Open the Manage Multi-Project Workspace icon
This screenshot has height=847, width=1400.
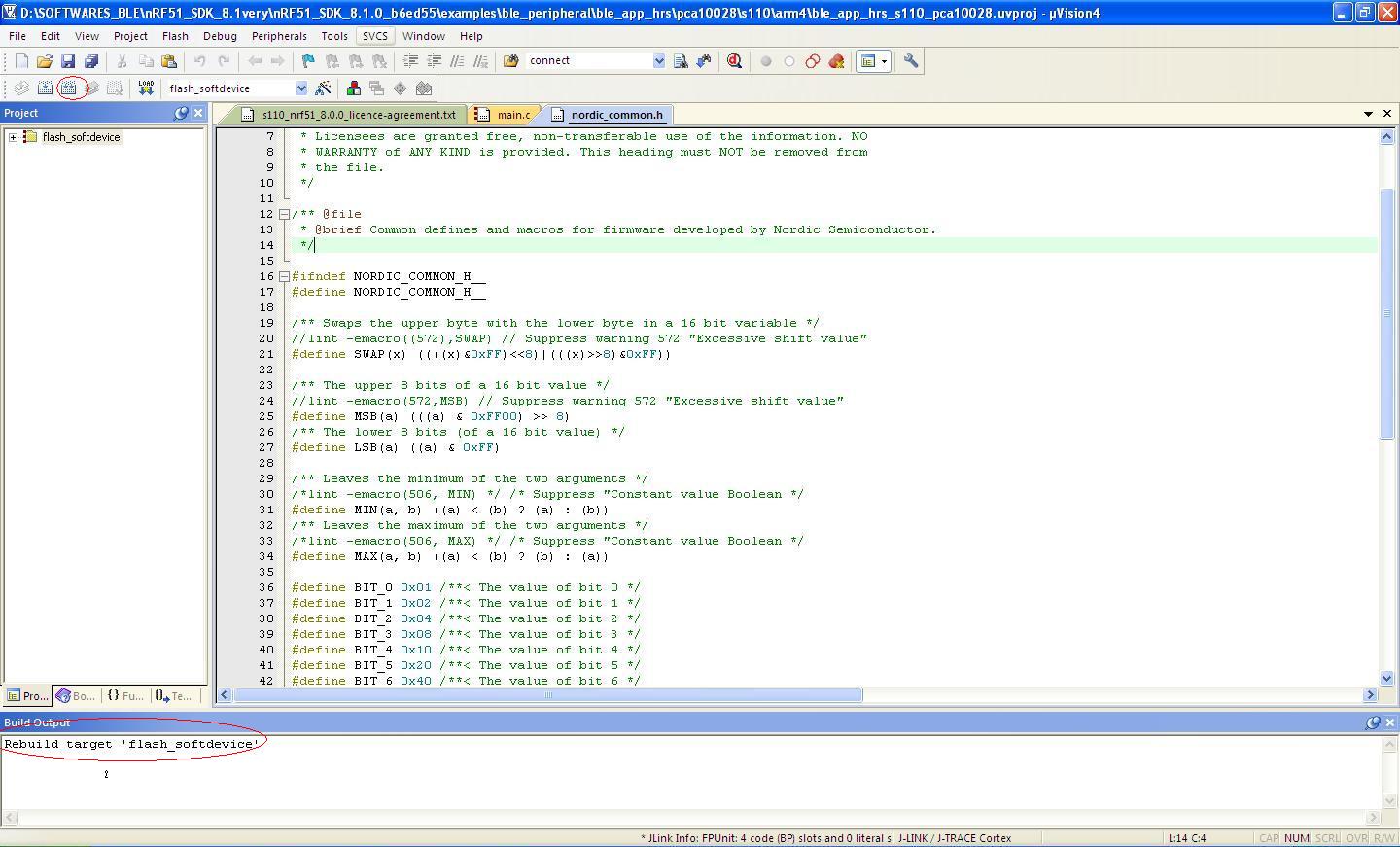377,88
